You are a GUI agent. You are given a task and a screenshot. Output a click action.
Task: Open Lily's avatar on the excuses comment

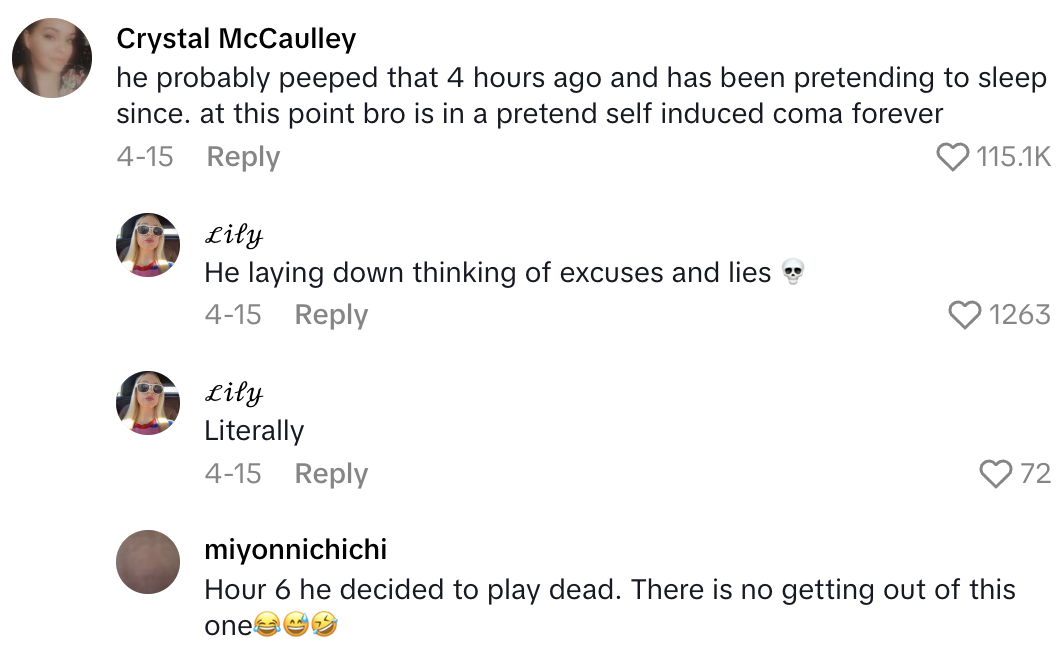click(148, 244)
